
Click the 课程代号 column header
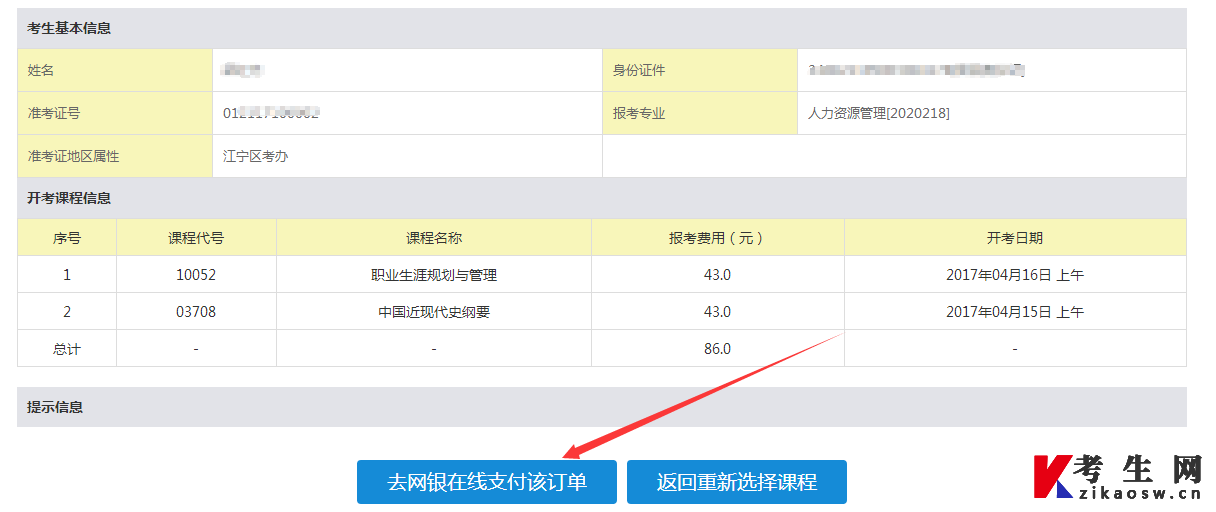coord(196,238)
